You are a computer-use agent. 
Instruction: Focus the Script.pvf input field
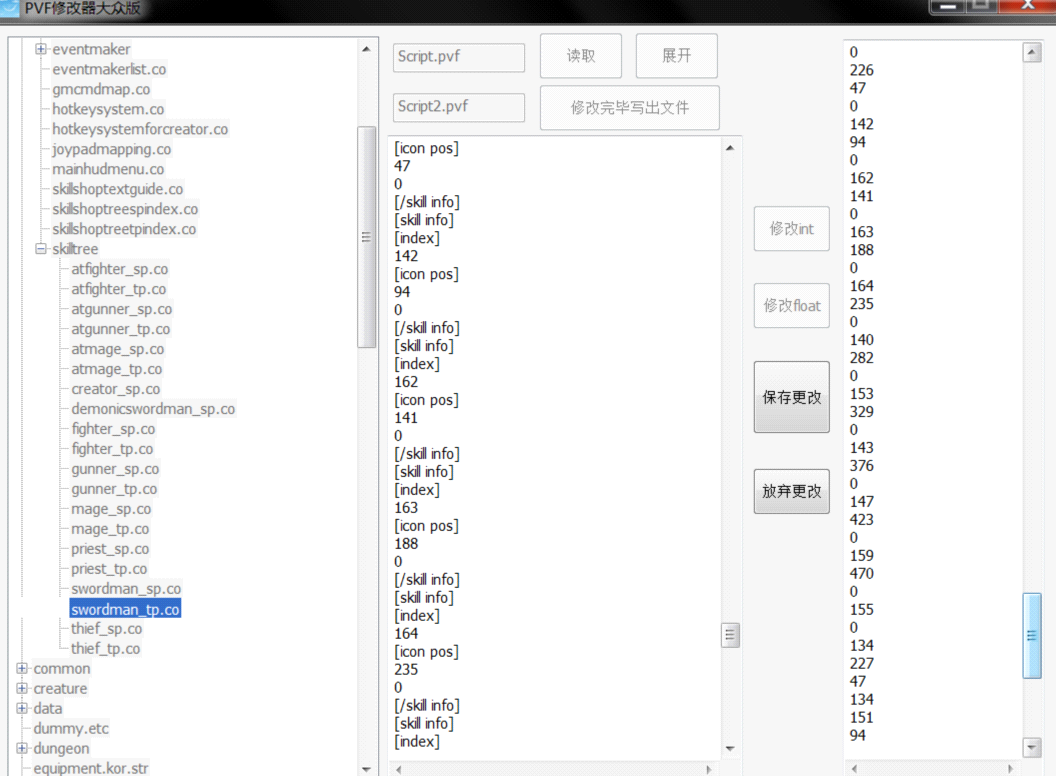click(x=458, y=57)
